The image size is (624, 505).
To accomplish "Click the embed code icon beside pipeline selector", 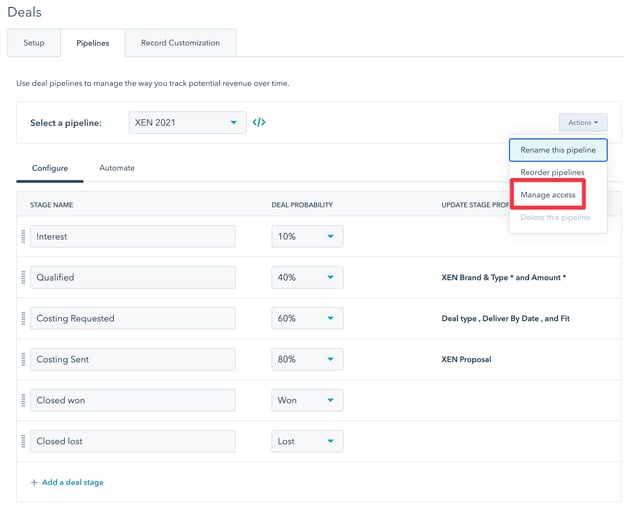I will coord(259,123).
